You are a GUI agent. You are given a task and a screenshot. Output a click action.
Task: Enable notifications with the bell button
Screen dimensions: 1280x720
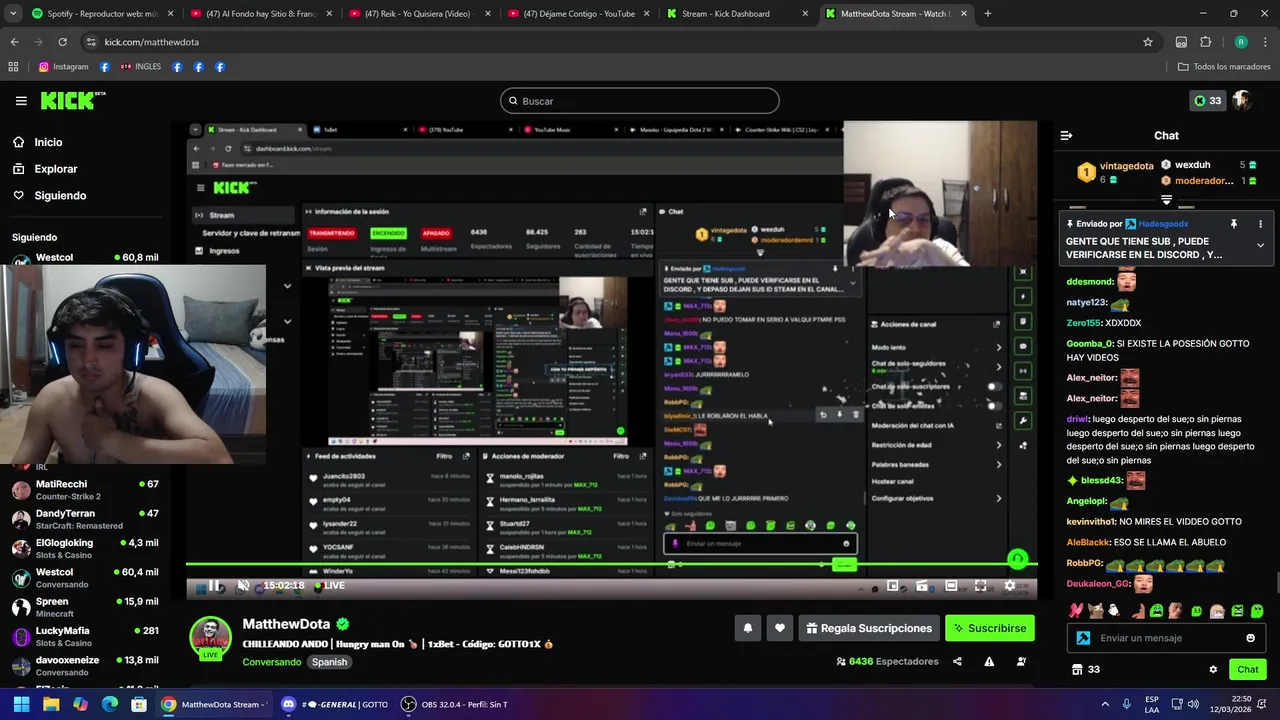coord(747,628)
